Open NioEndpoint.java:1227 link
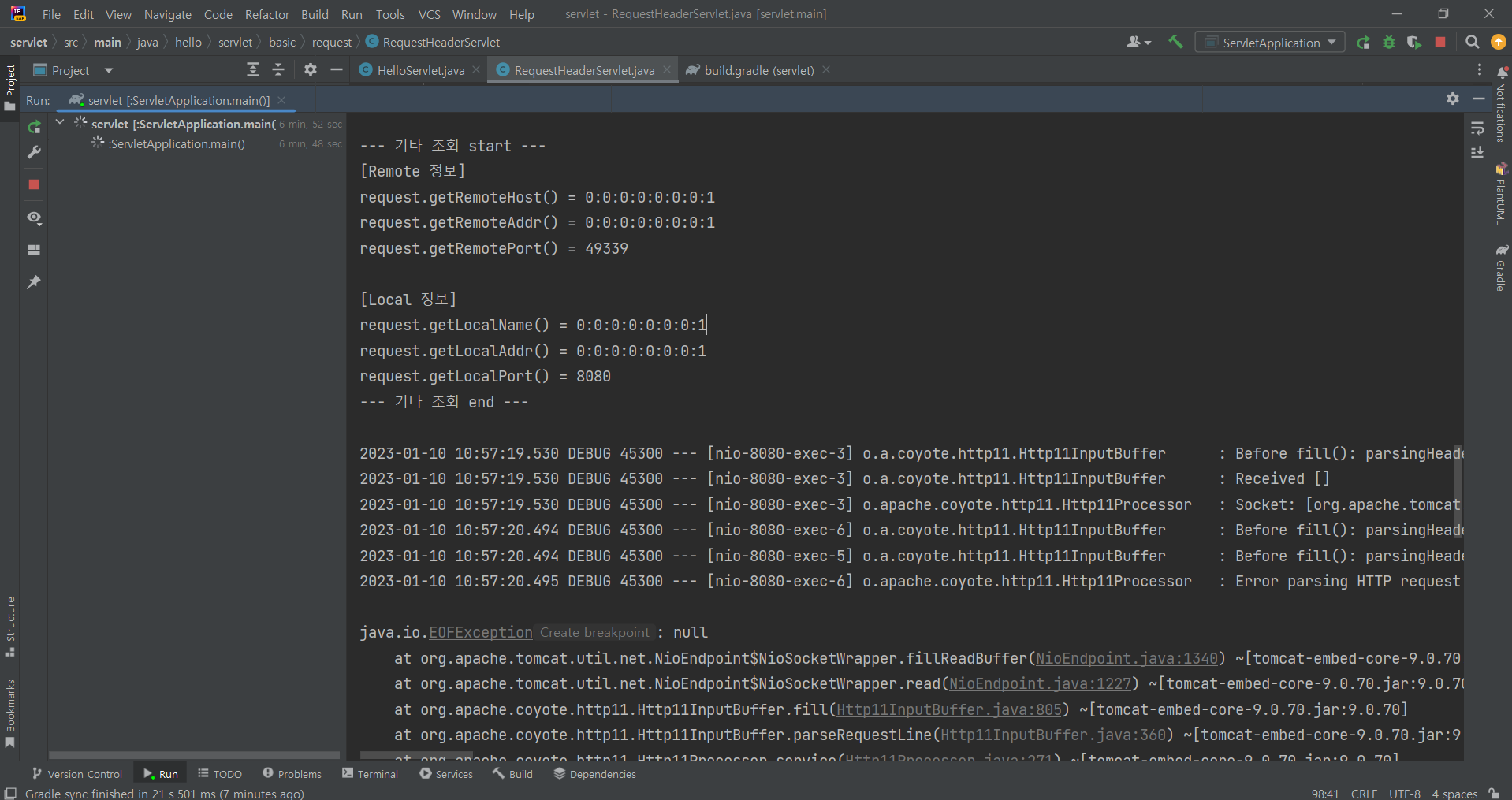Image resolution: width=1512 pixels, height=800 pixels. click(1040, 683)
